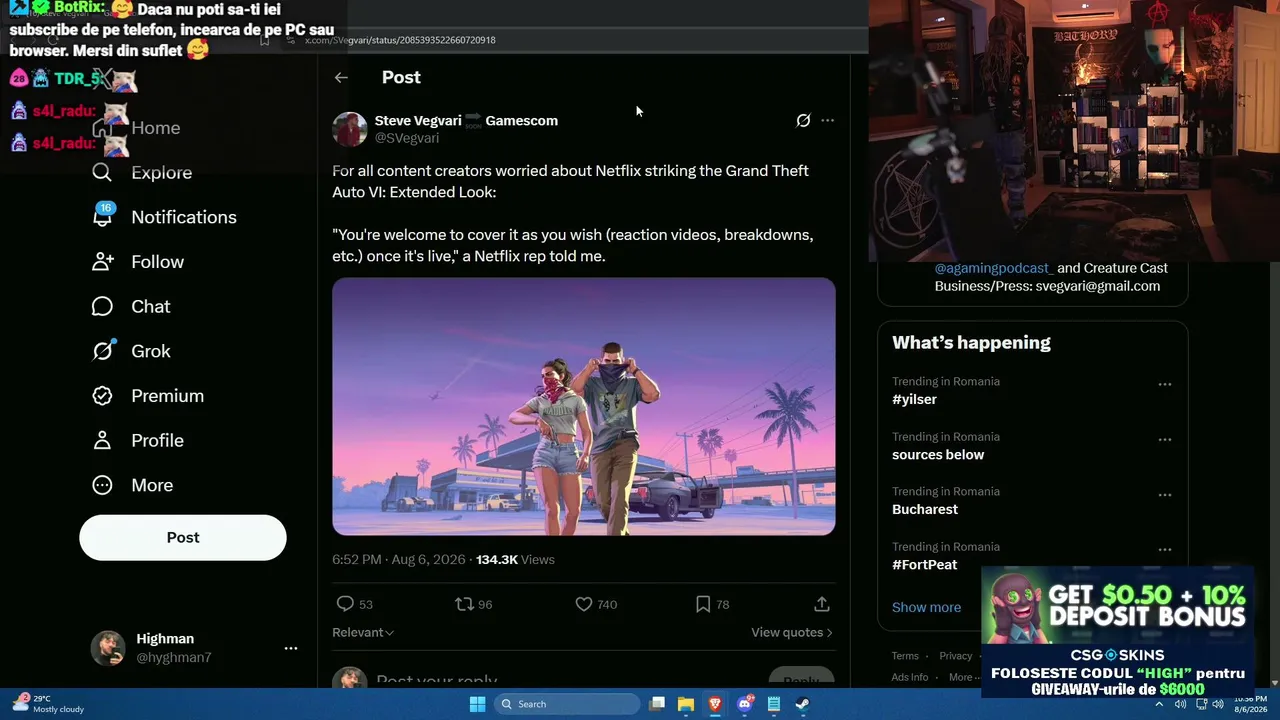Open Task View on the taskbar
Viewport: 1280px width, 720px height.
657,704
